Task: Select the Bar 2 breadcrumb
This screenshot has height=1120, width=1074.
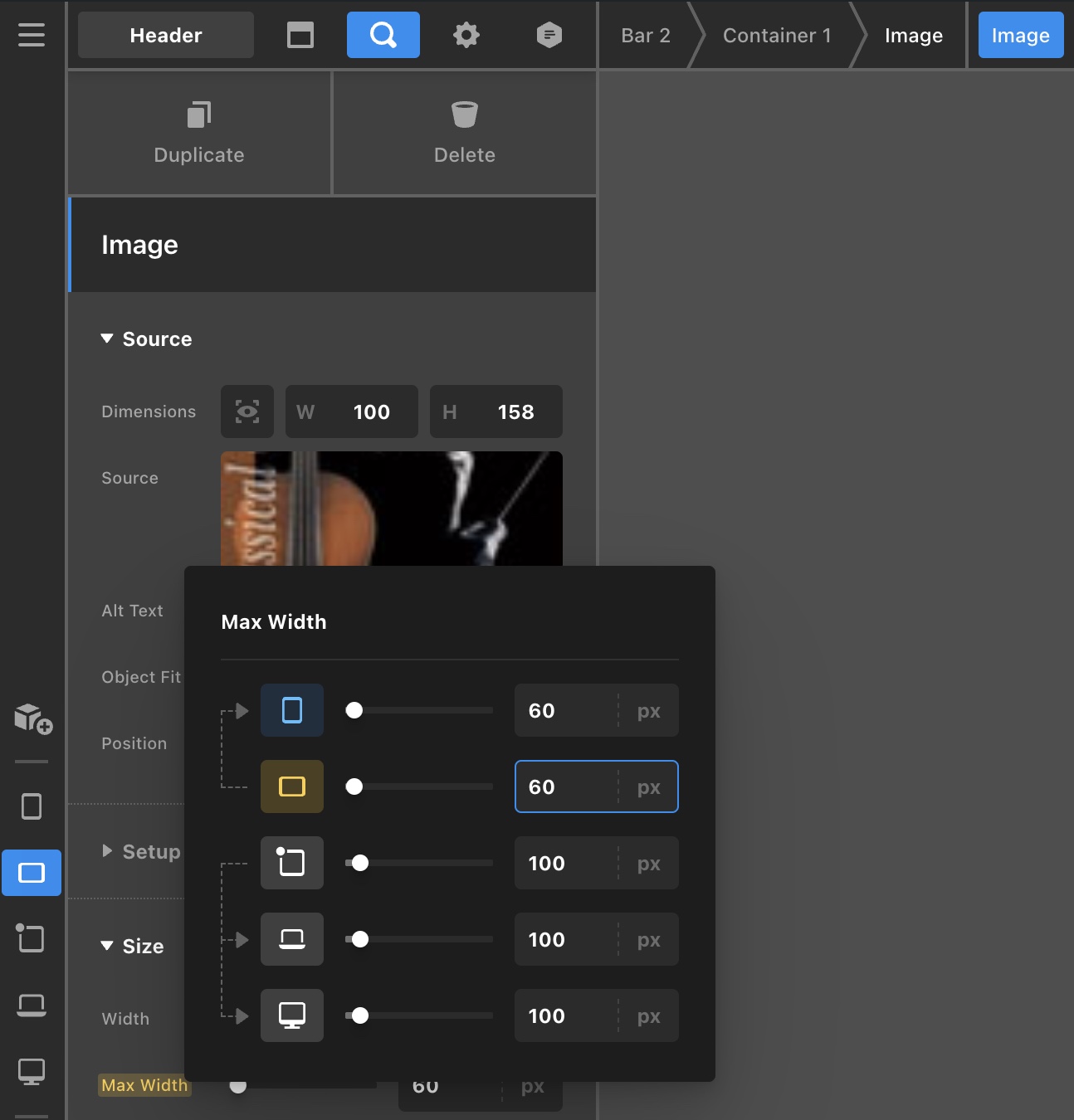Action: coord(645,36)
